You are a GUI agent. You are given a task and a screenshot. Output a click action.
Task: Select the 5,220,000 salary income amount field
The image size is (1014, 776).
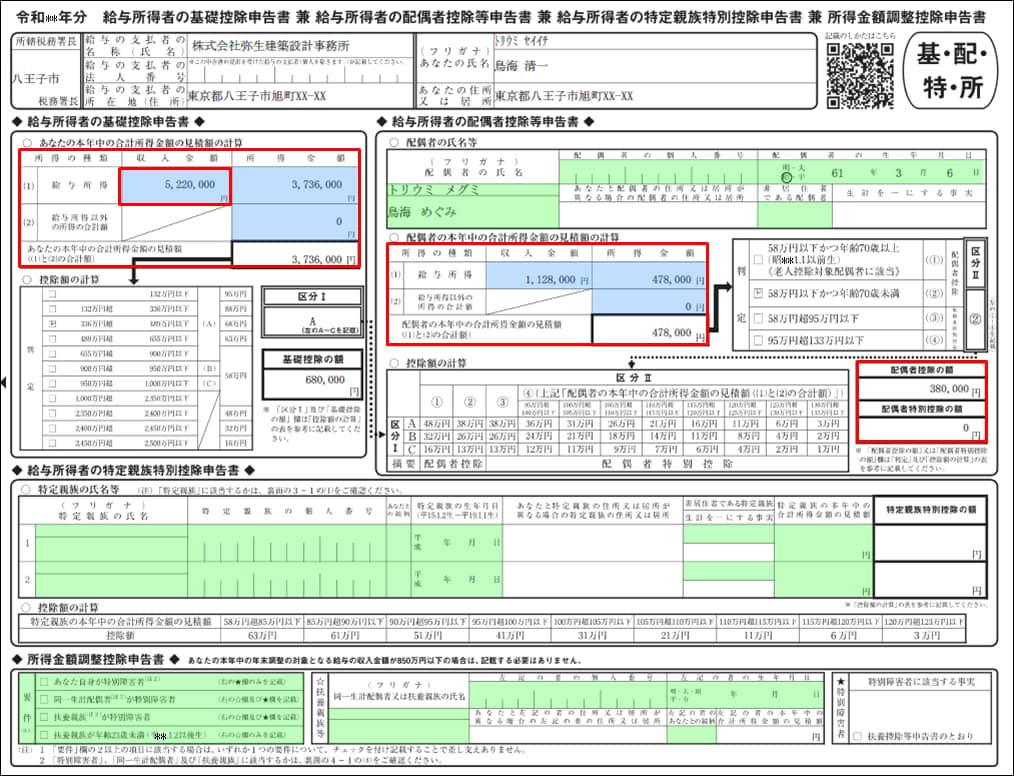coord(175,185)
